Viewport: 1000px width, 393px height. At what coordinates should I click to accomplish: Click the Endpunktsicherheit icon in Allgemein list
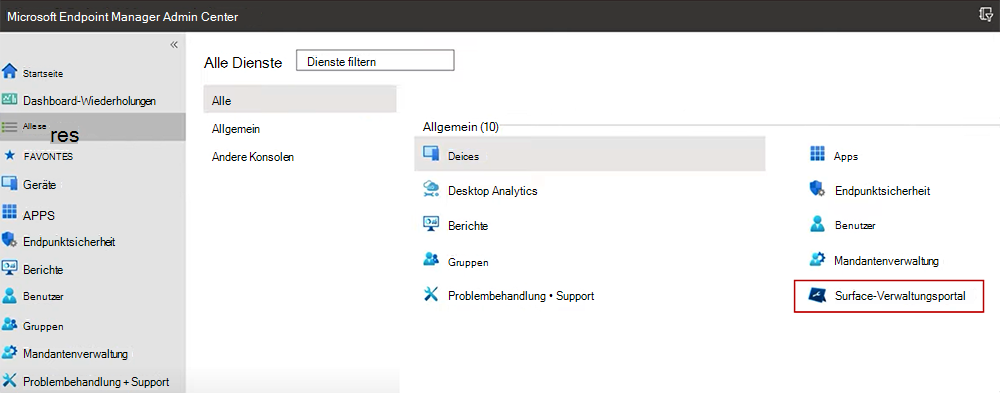coord(817,189)
